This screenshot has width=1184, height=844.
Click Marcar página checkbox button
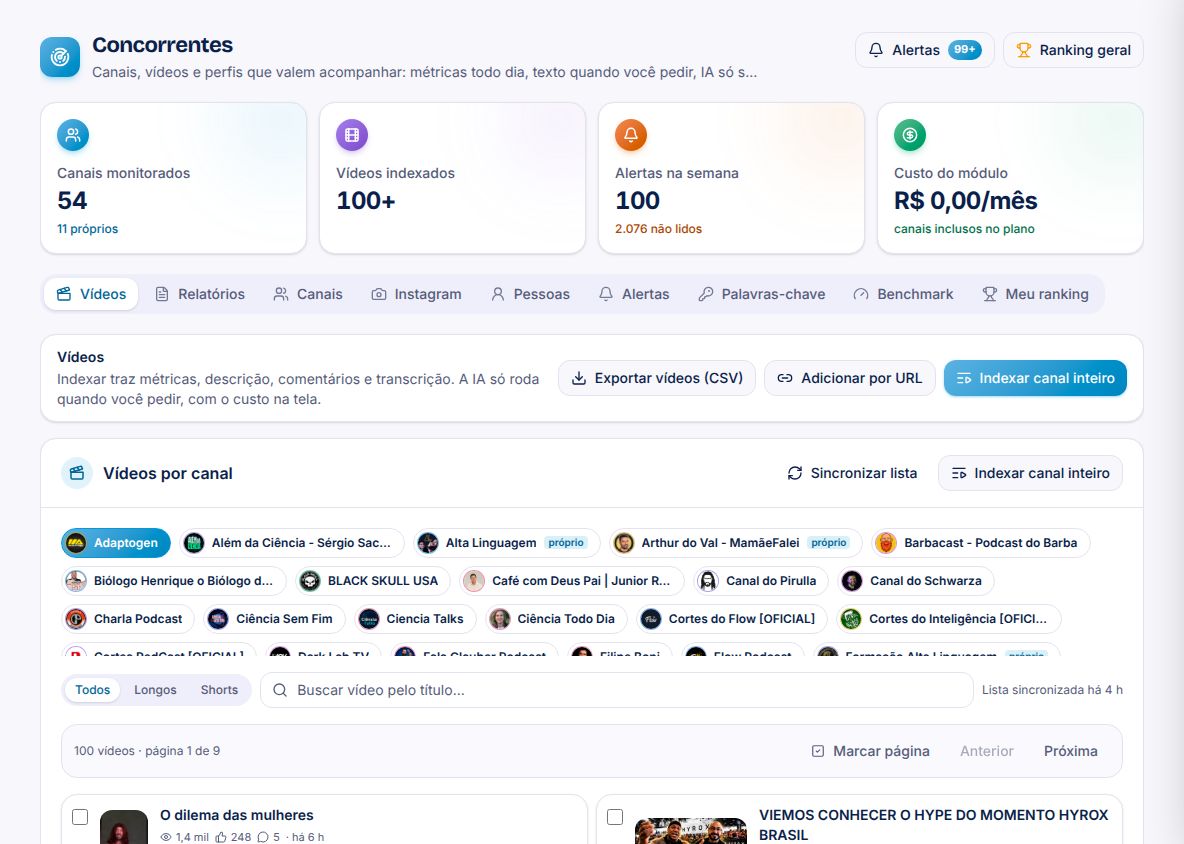[x=870, y=751]
